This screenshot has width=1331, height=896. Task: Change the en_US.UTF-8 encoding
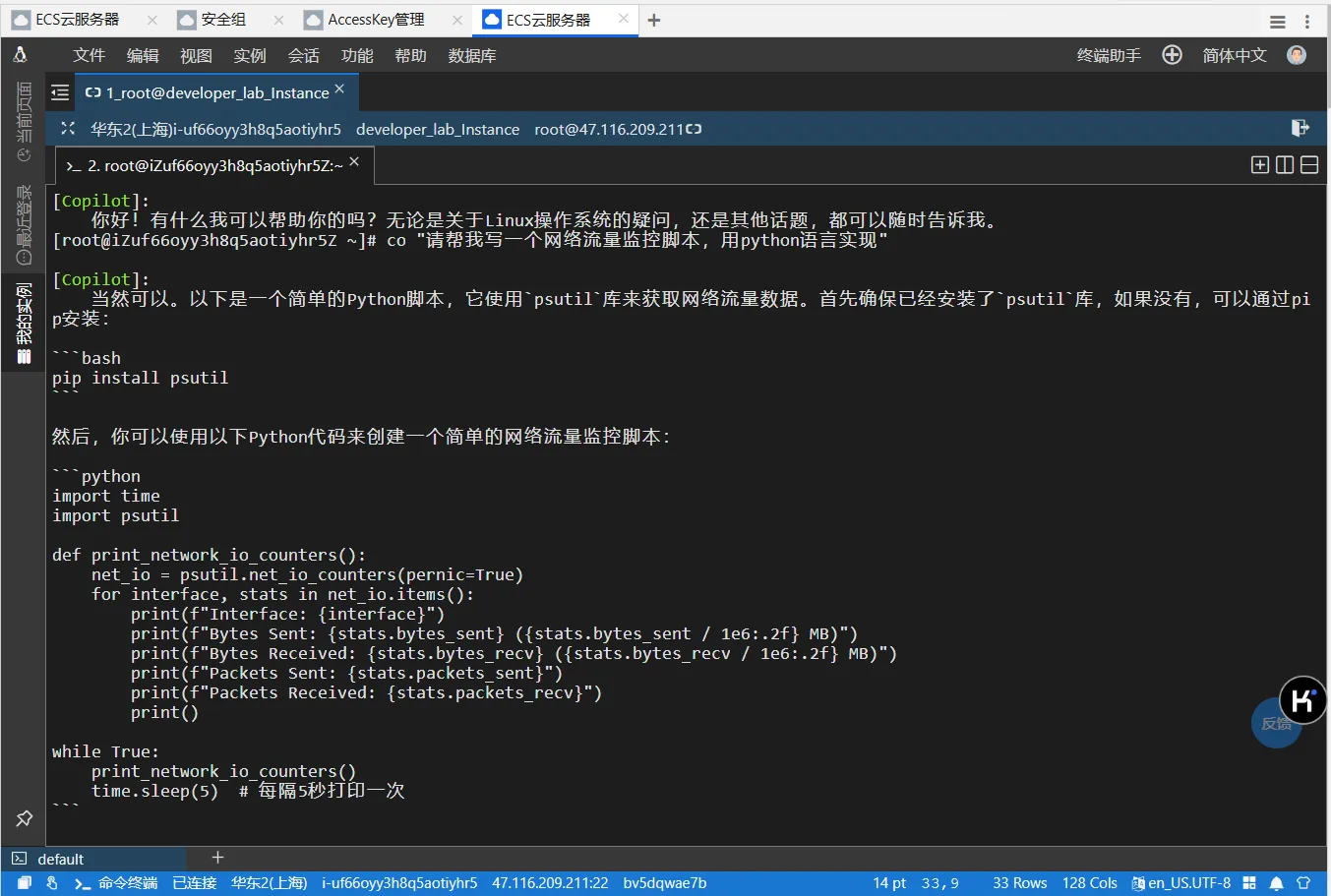click(1181, 883)
